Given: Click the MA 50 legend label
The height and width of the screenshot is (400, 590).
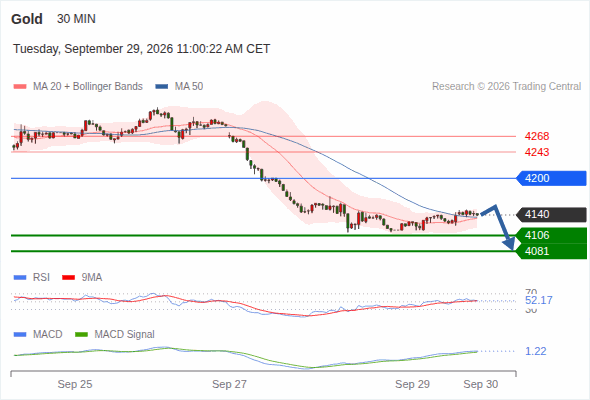Looking at the screenshot, I should click(x=189, y=87).
